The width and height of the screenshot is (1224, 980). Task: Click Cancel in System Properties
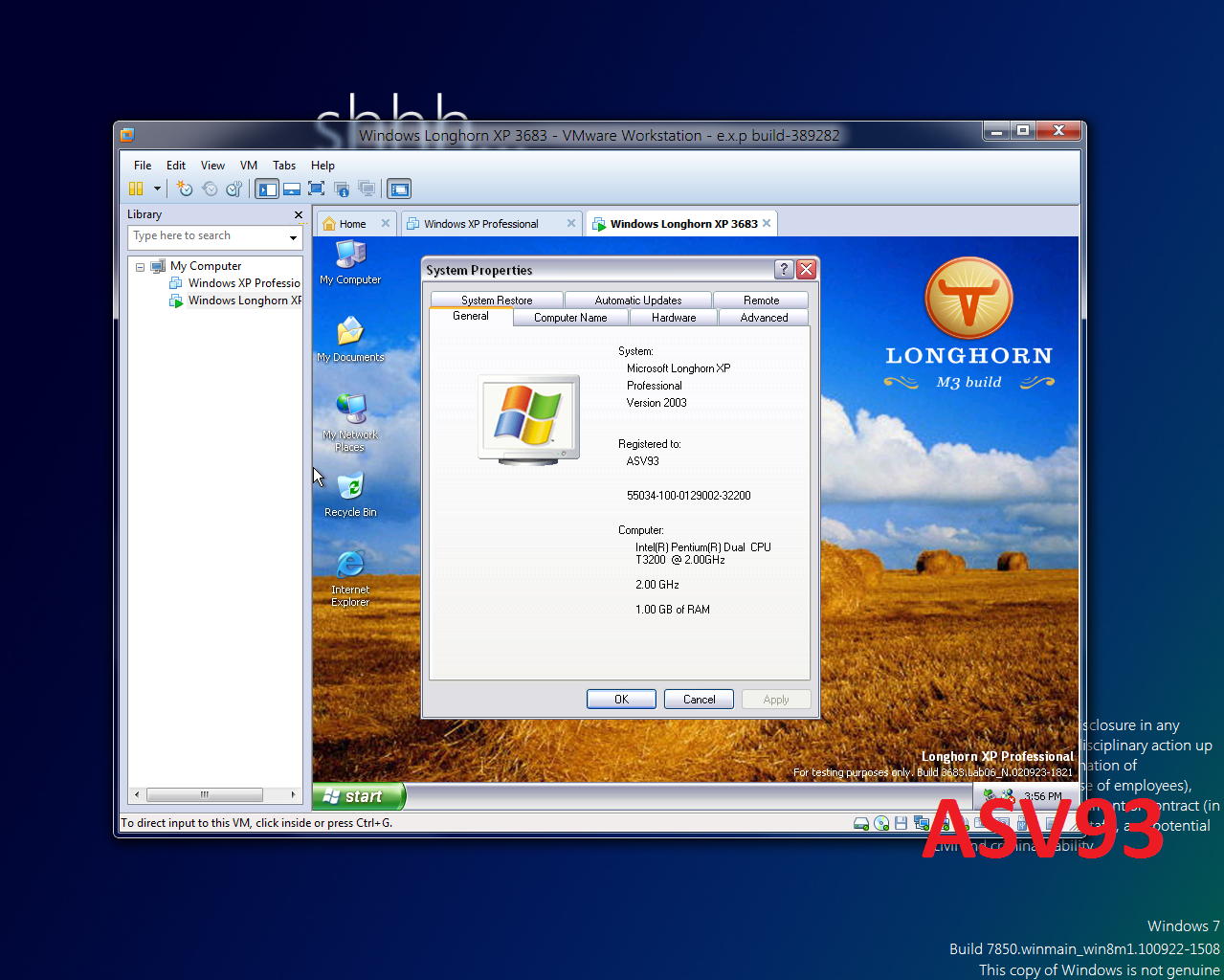(x=699, y=700)
